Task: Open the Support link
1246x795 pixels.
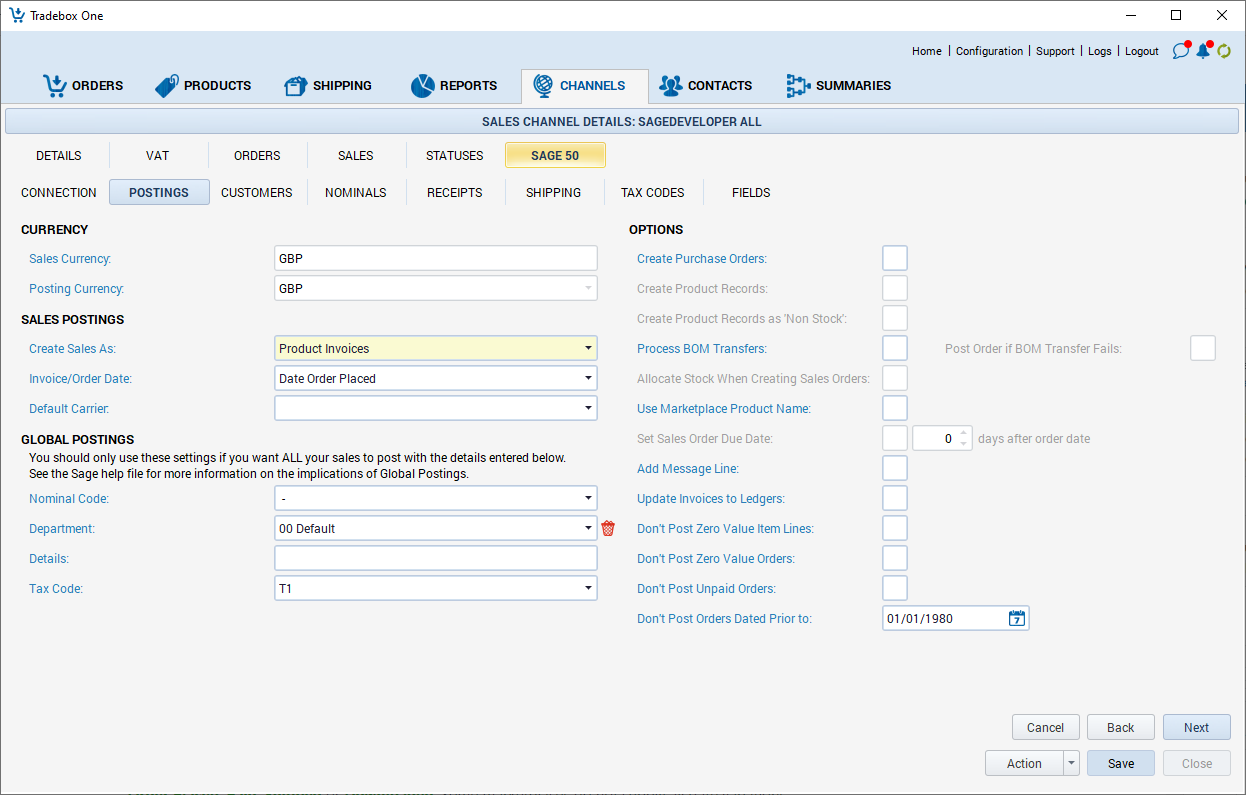Action: tap(1055, 51)
